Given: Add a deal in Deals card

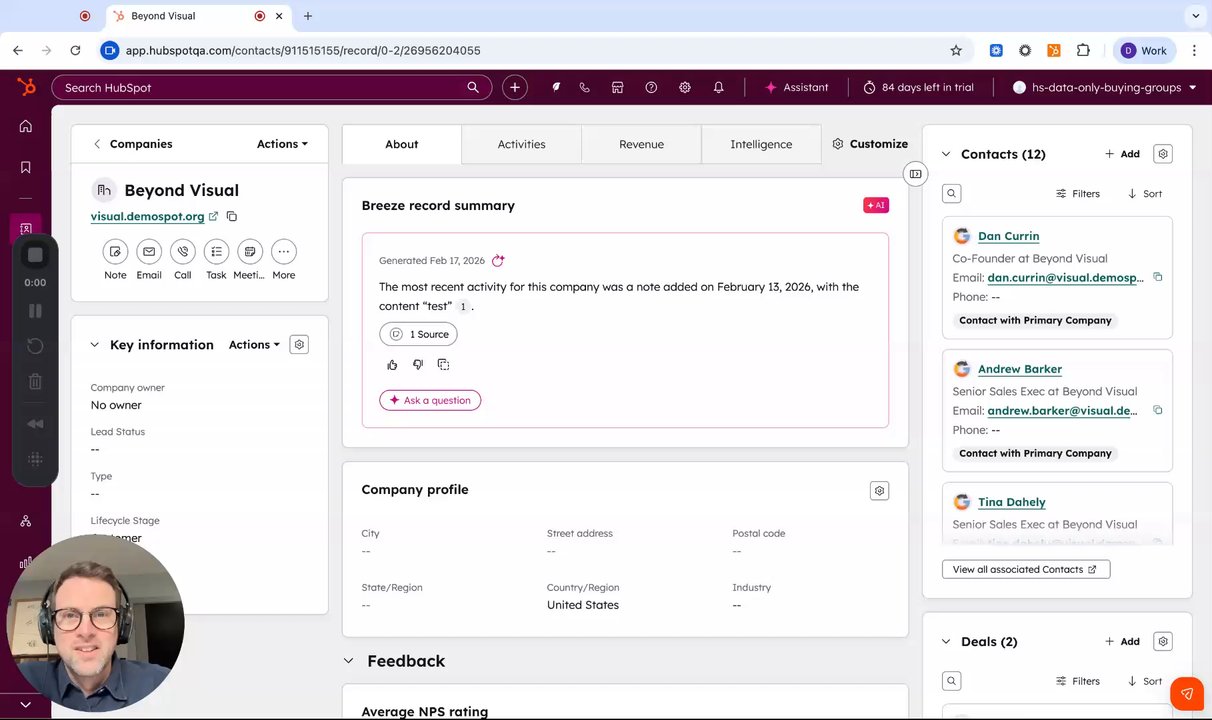Looking at the screenshot, I should (x=1122, y=641).
